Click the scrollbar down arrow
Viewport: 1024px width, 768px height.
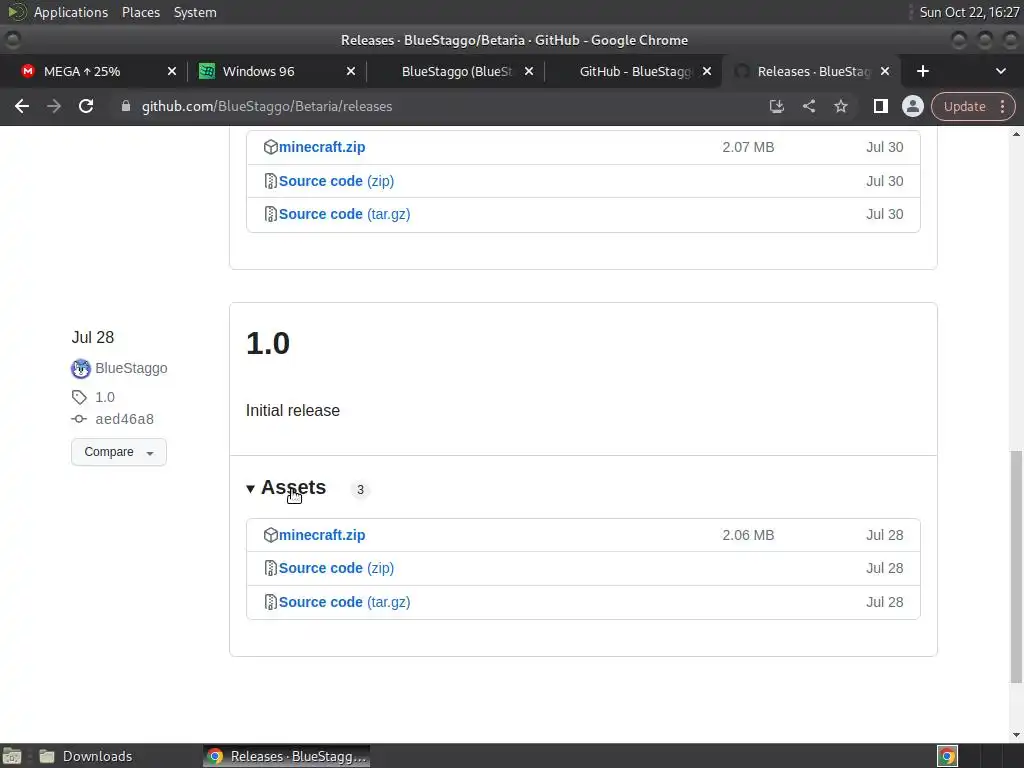pyautogui.click(x=1016, y=735)
